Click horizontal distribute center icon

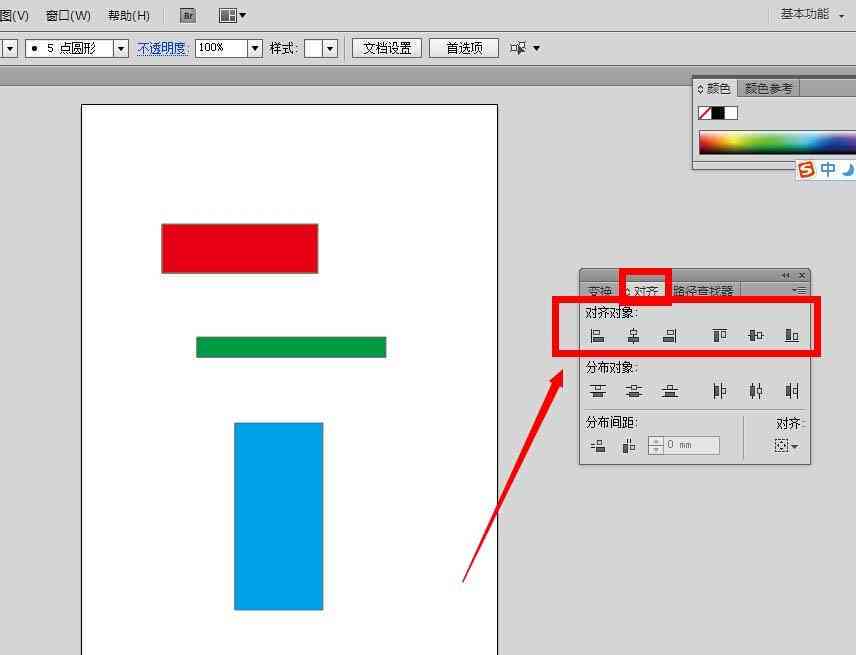click(x=756, y=391)
